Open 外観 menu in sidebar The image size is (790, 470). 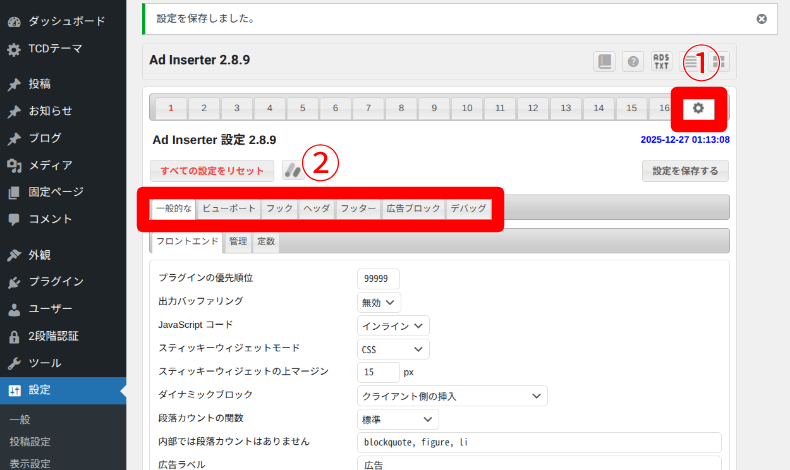click(x=63, y=255)
